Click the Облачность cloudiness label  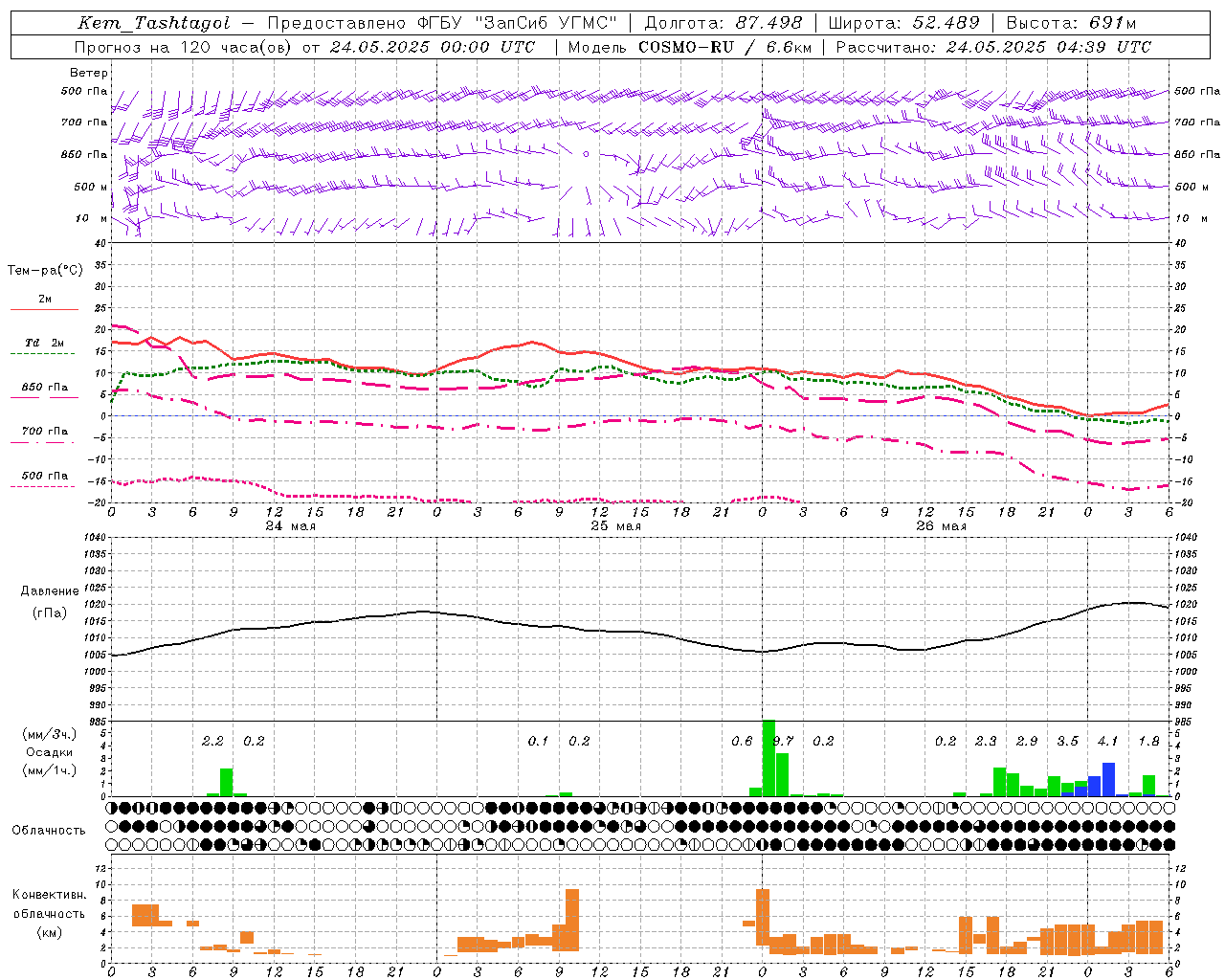pyautogui.click(x=49, y=830)
